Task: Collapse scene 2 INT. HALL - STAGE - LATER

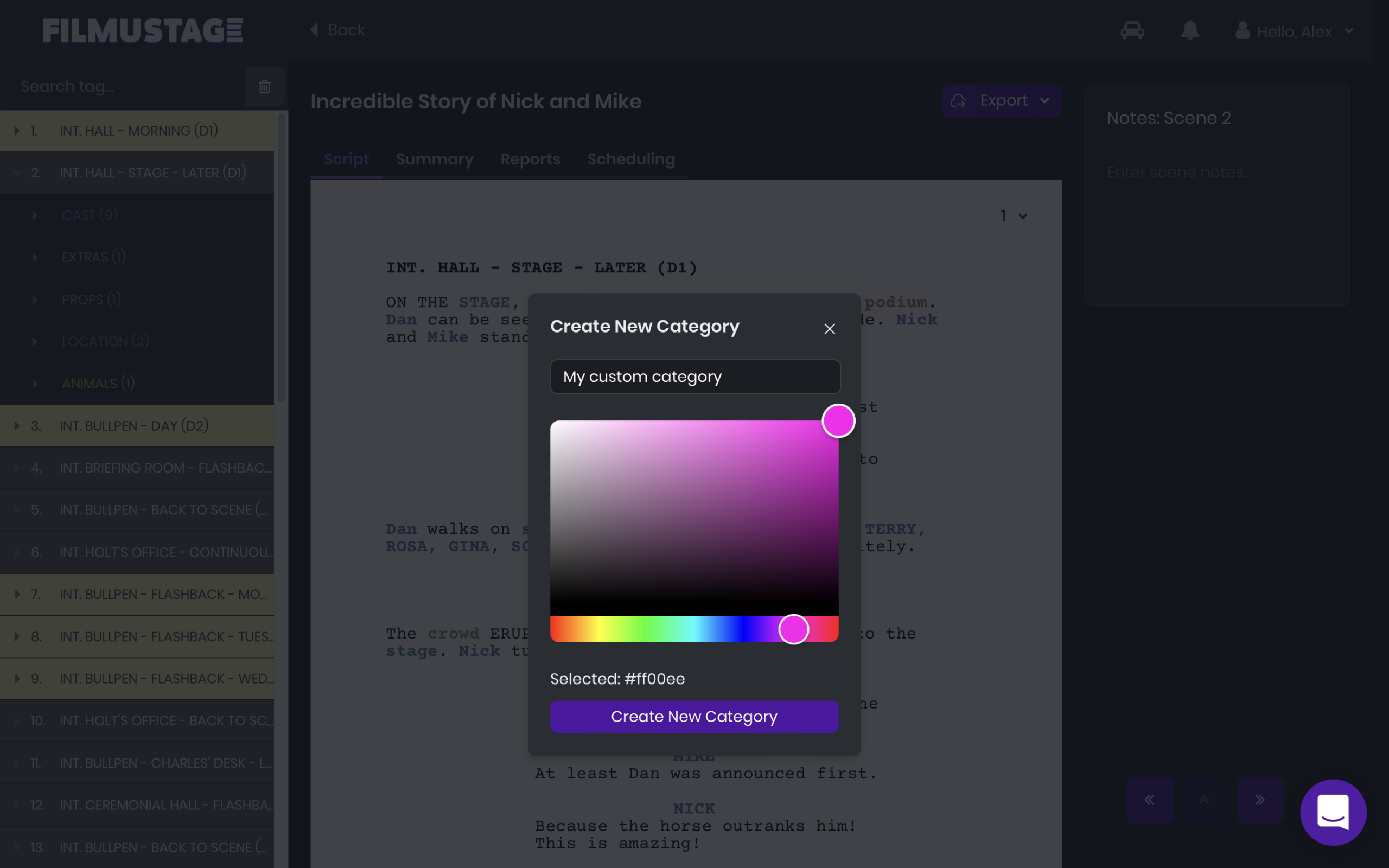Action: click(18, 172)
